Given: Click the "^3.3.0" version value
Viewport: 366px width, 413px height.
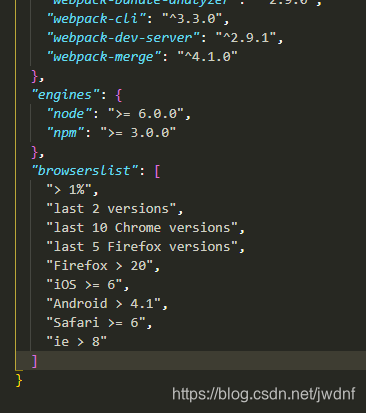Looking at the screenshot, I should point(192,19).
